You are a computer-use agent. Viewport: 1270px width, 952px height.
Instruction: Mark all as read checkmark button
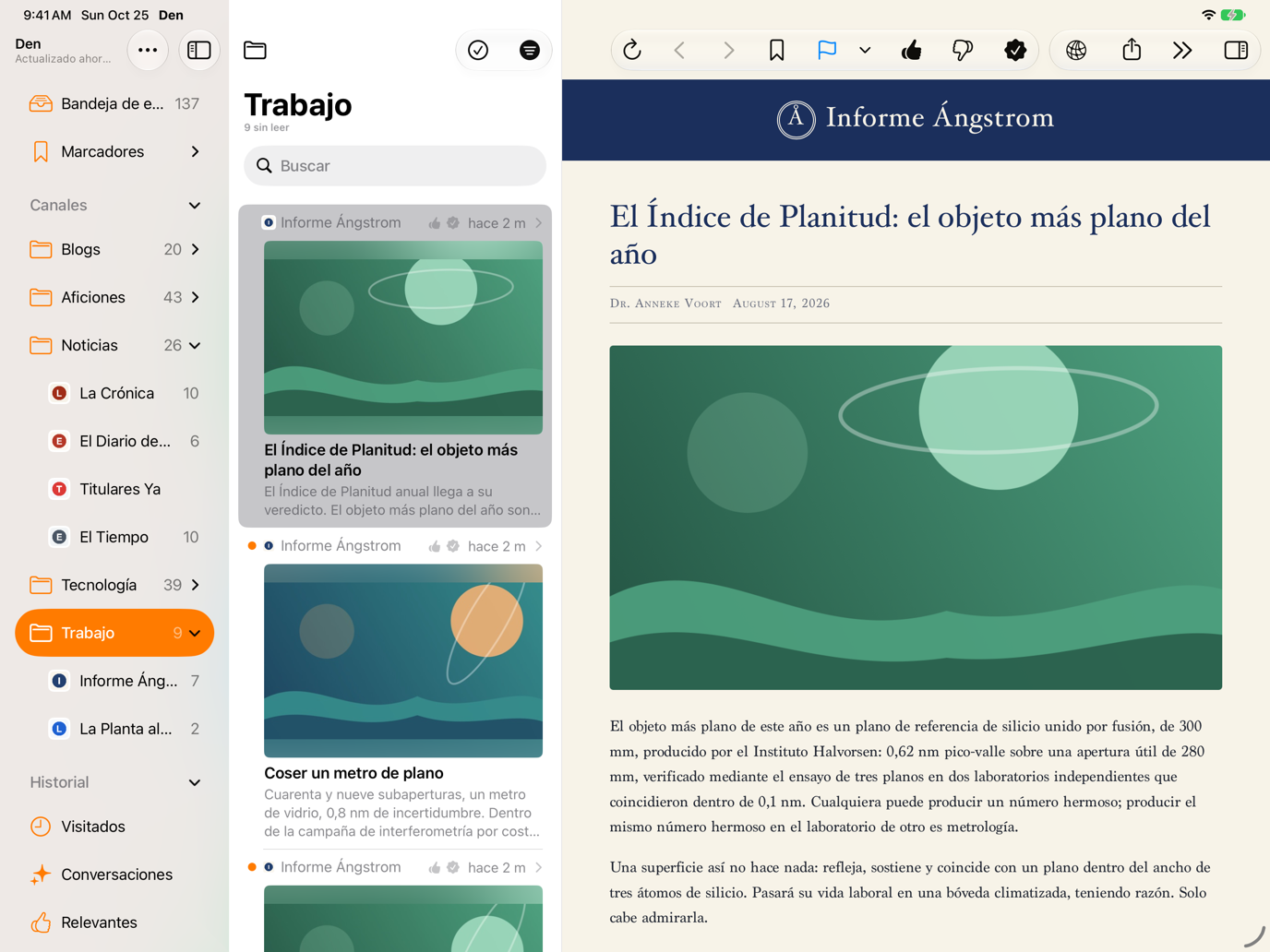coord(478,50)
